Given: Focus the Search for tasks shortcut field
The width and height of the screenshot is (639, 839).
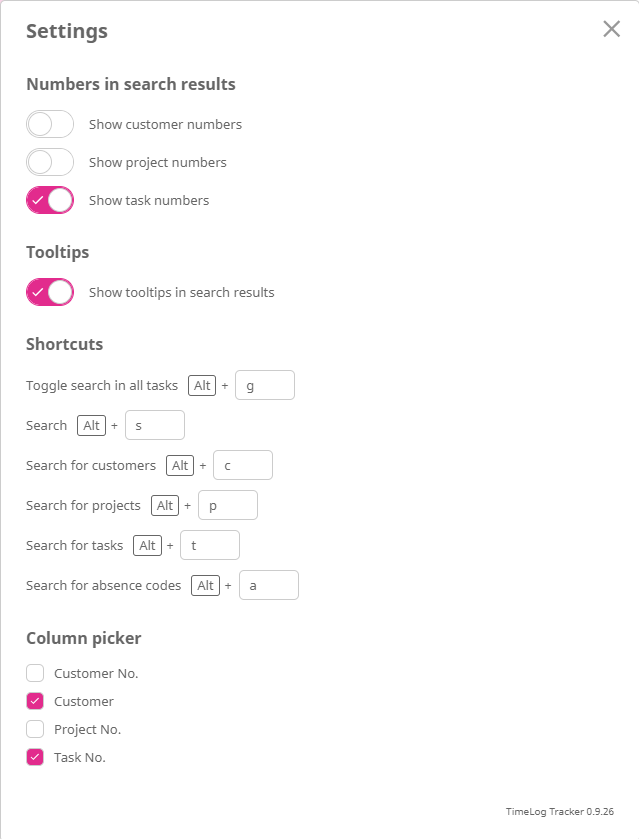Looking at the screenshot, I should click(210, 545).
